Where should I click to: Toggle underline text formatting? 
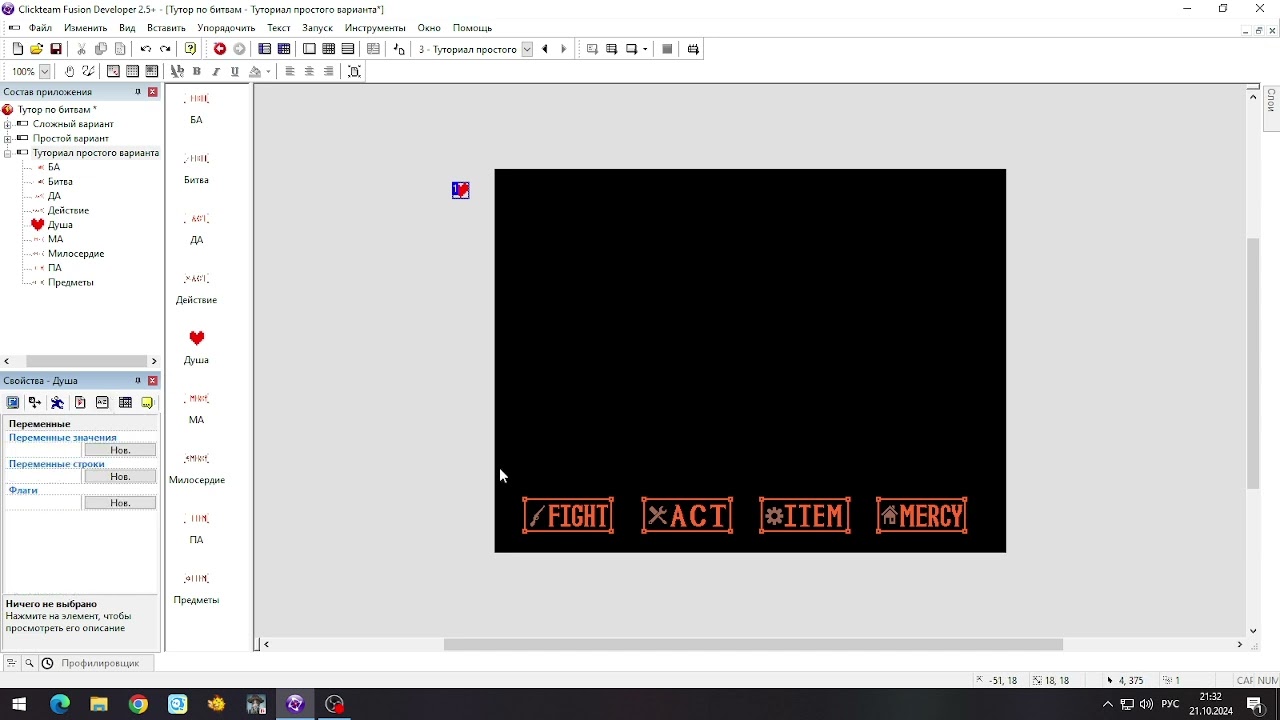(235, 71)
